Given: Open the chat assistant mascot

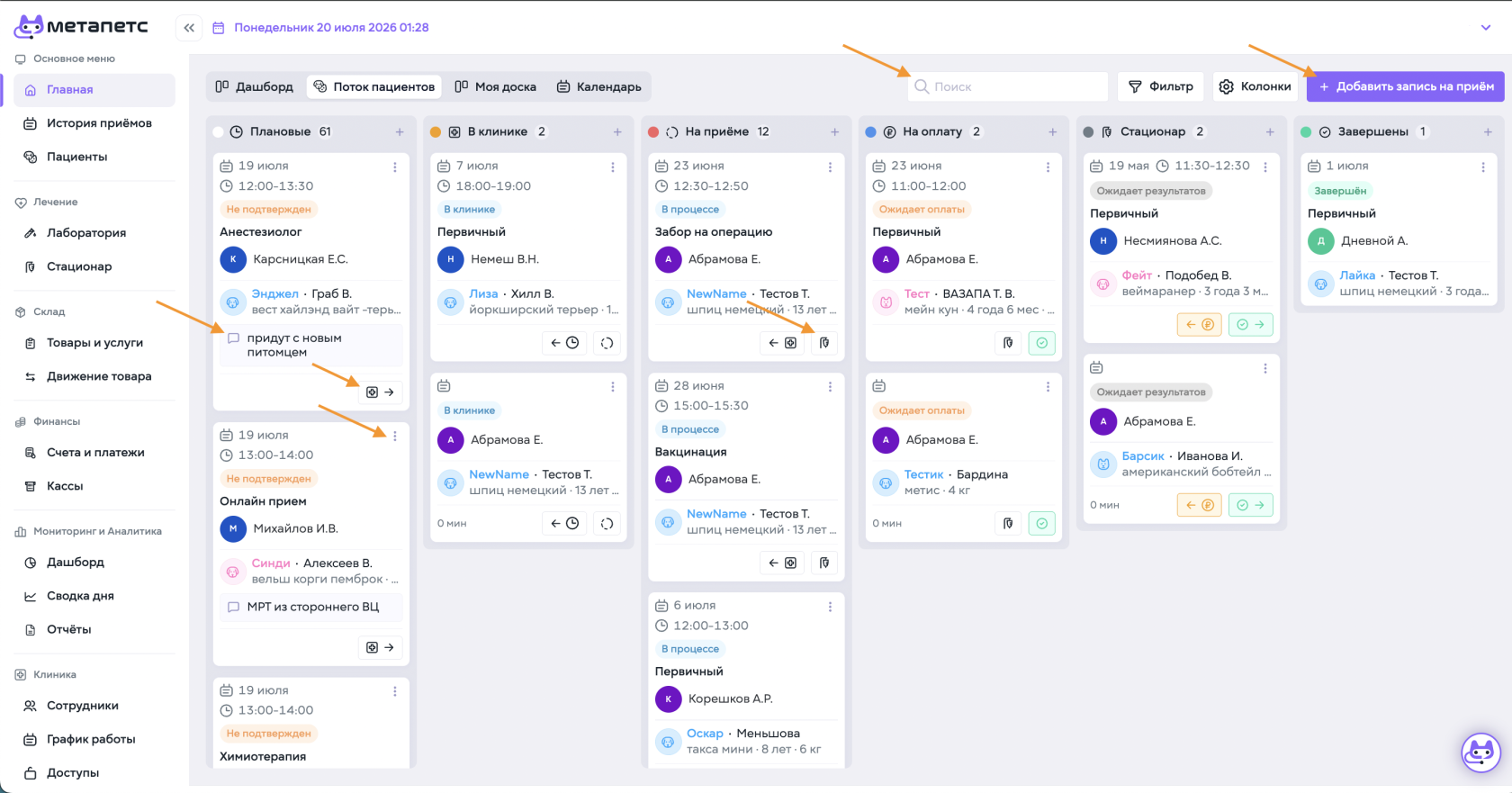Looking at the screenshot, I should coord(1481,752).
